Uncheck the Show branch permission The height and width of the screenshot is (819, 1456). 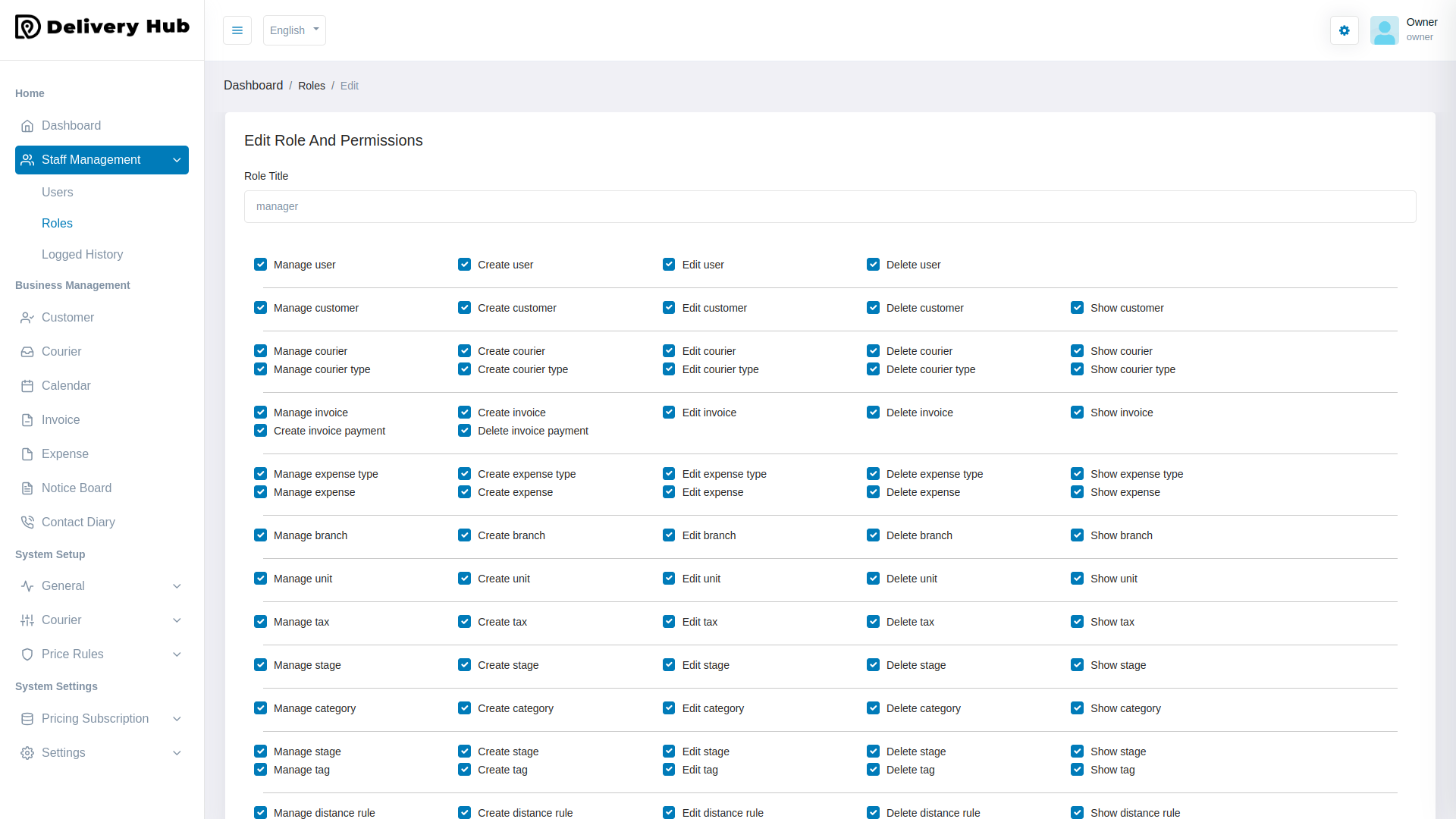click(x=1078, y=535)
